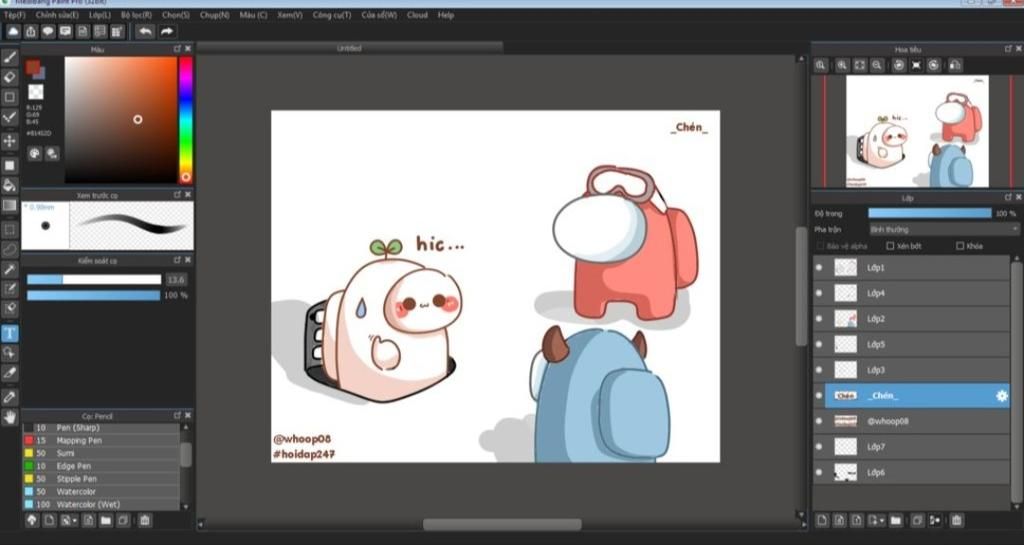Select the transparent color swatch
The width and height of the screenshot is (1024, 545).
pyautogui.click(x=36, y=91)
